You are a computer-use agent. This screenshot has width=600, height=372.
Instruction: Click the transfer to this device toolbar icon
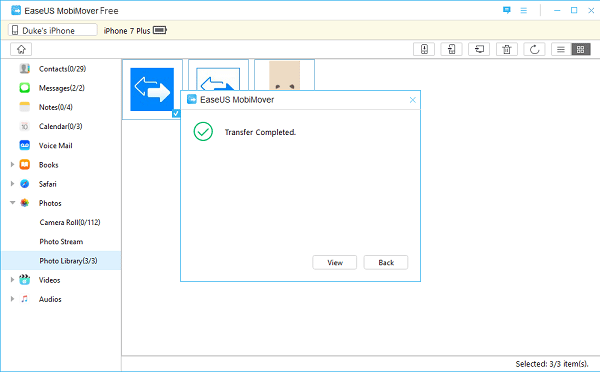click(424, 49)
